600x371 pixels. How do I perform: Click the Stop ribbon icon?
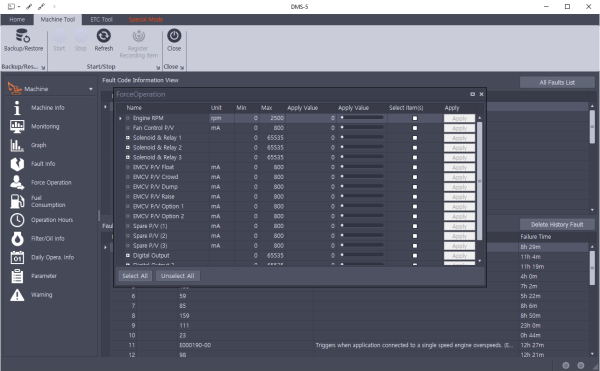[x=80, y=36]
